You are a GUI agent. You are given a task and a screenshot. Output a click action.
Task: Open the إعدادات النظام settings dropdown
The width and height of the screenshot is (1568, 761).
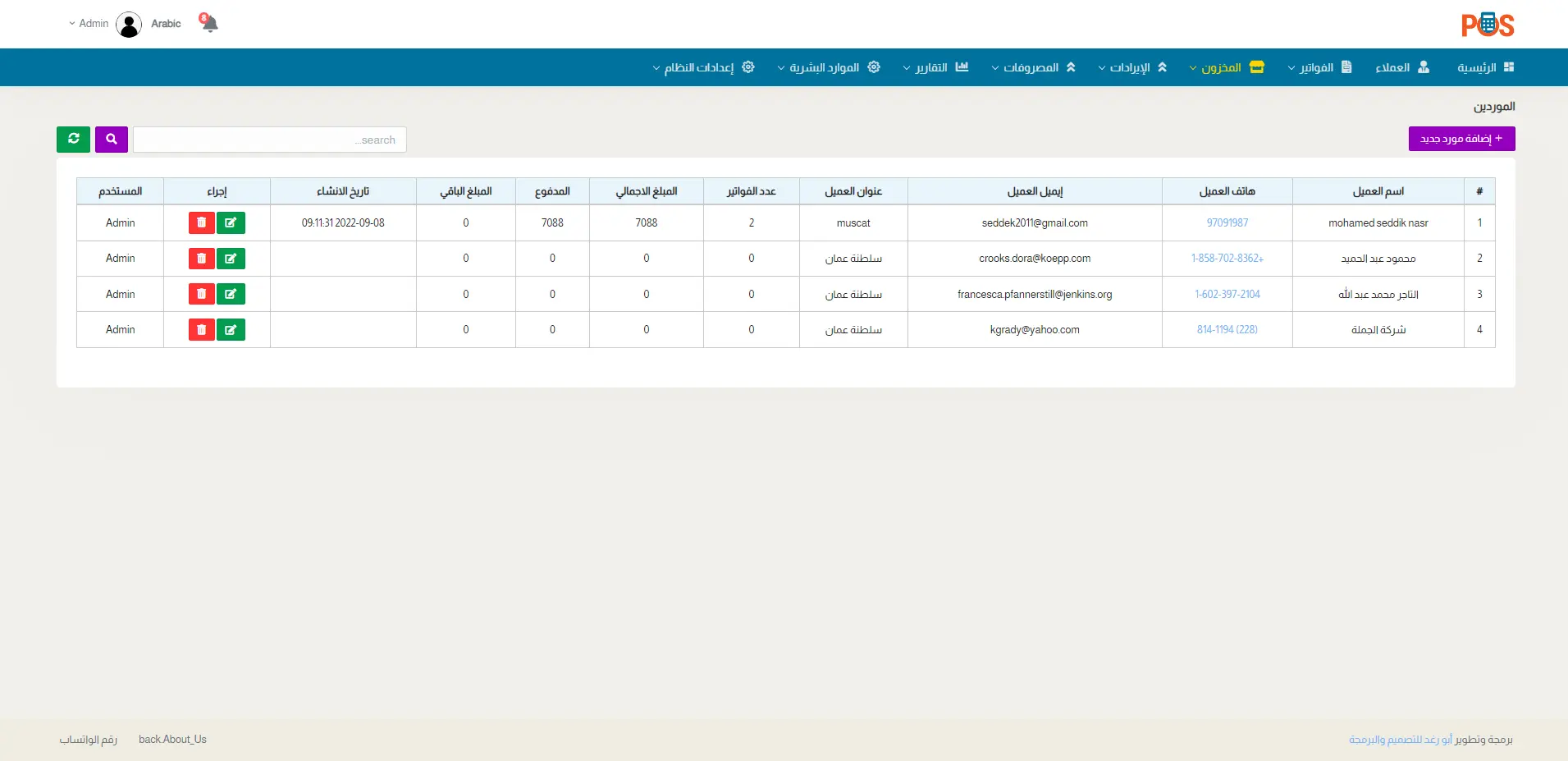703,67
